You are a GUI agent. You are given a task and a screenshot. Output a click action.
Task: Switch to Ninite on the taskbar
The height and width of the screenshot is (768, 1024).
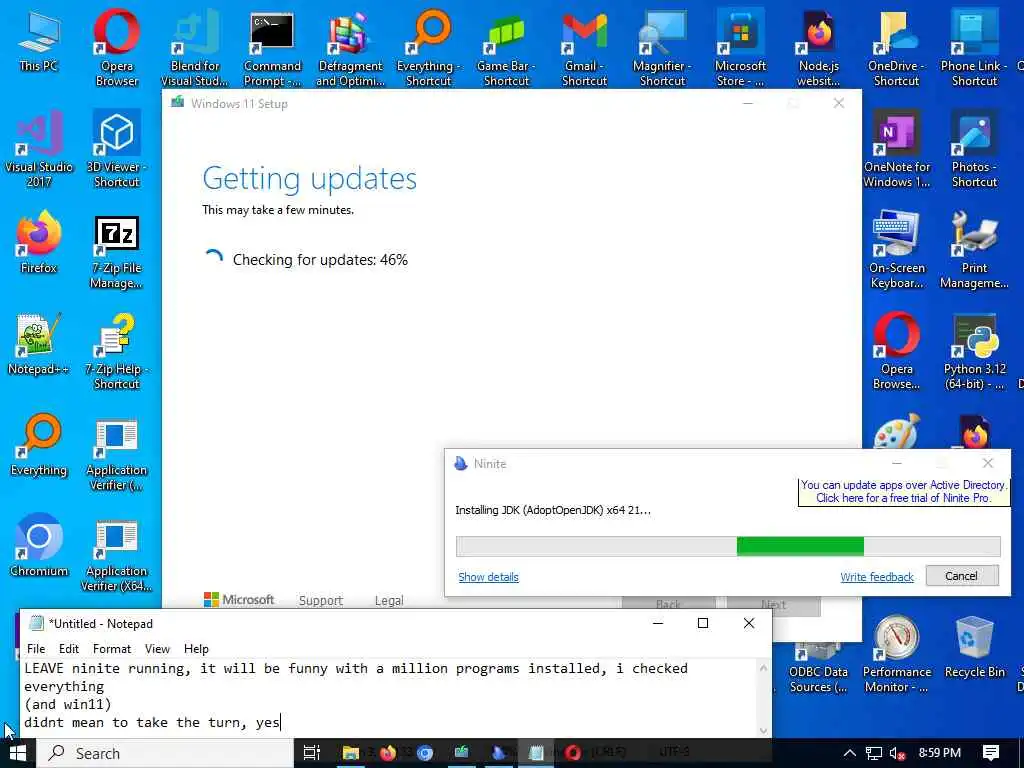coord(499,753)
